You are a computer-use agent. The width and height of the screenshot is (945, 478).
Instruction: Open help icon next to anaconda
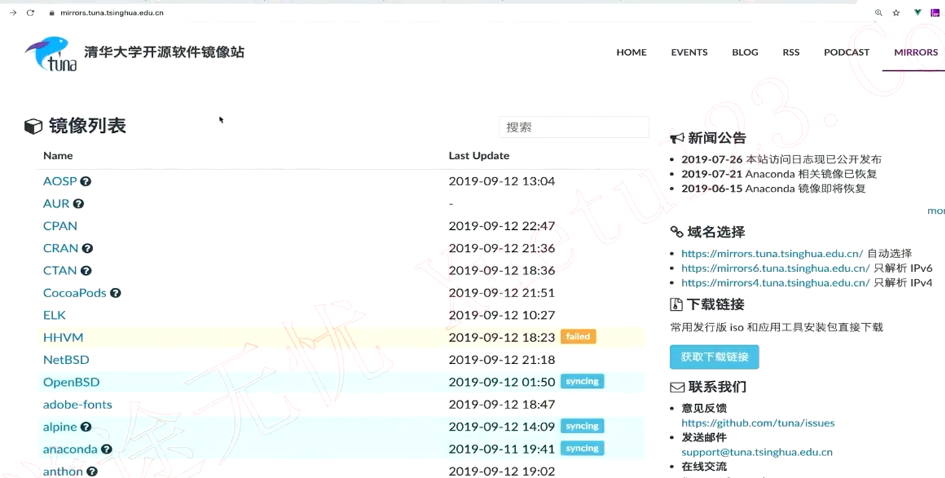(x=106, y=449)
